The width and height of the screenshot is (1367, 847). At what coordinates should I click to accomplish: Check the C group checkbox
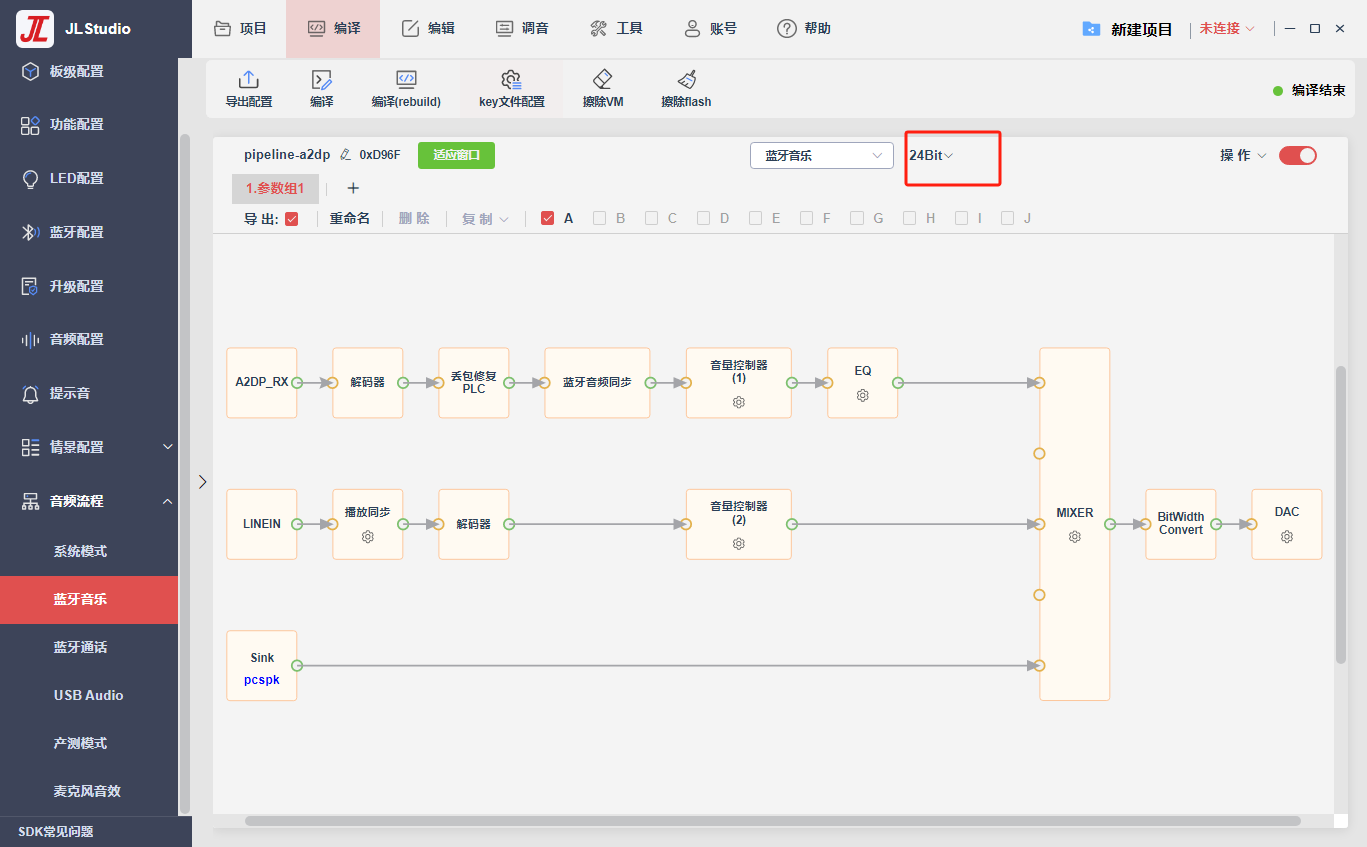[x=652, y=218]
